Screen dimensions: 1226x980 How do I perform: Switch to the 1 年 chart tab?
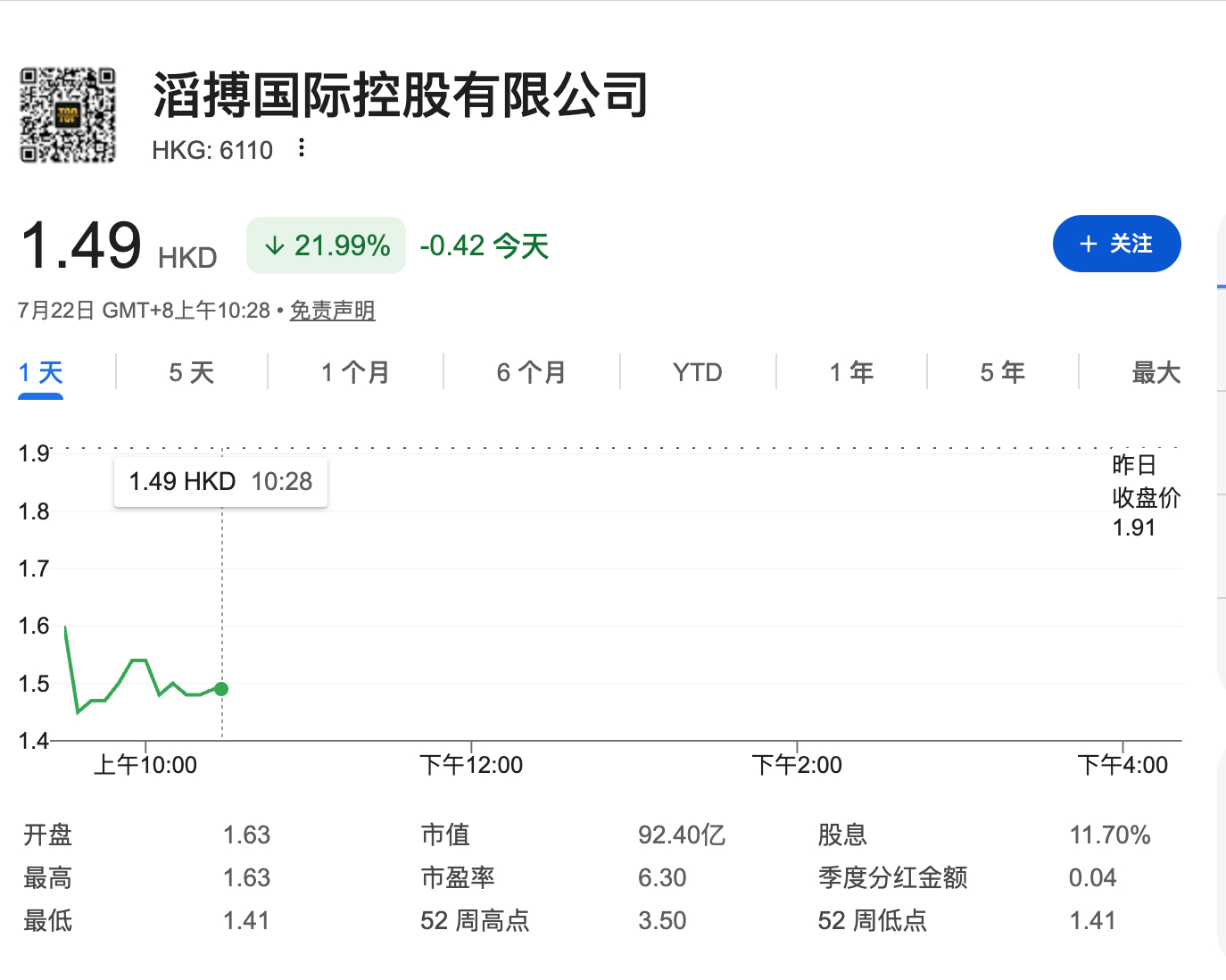pyautogui.click(x=851, y=372)
